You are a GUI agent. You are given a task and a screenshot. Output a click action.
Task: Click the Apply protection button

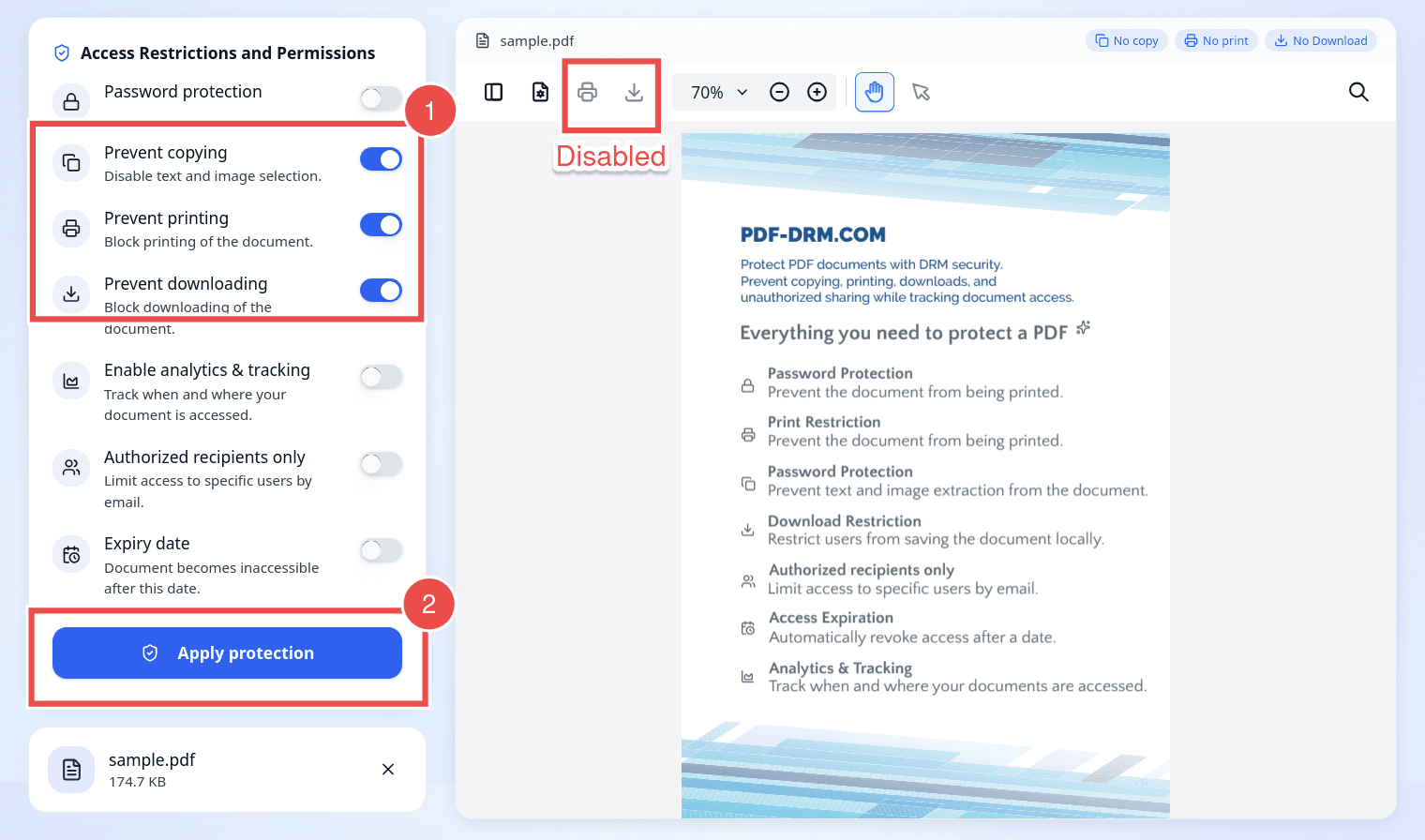pyautogui.click(x=227, y=653)
